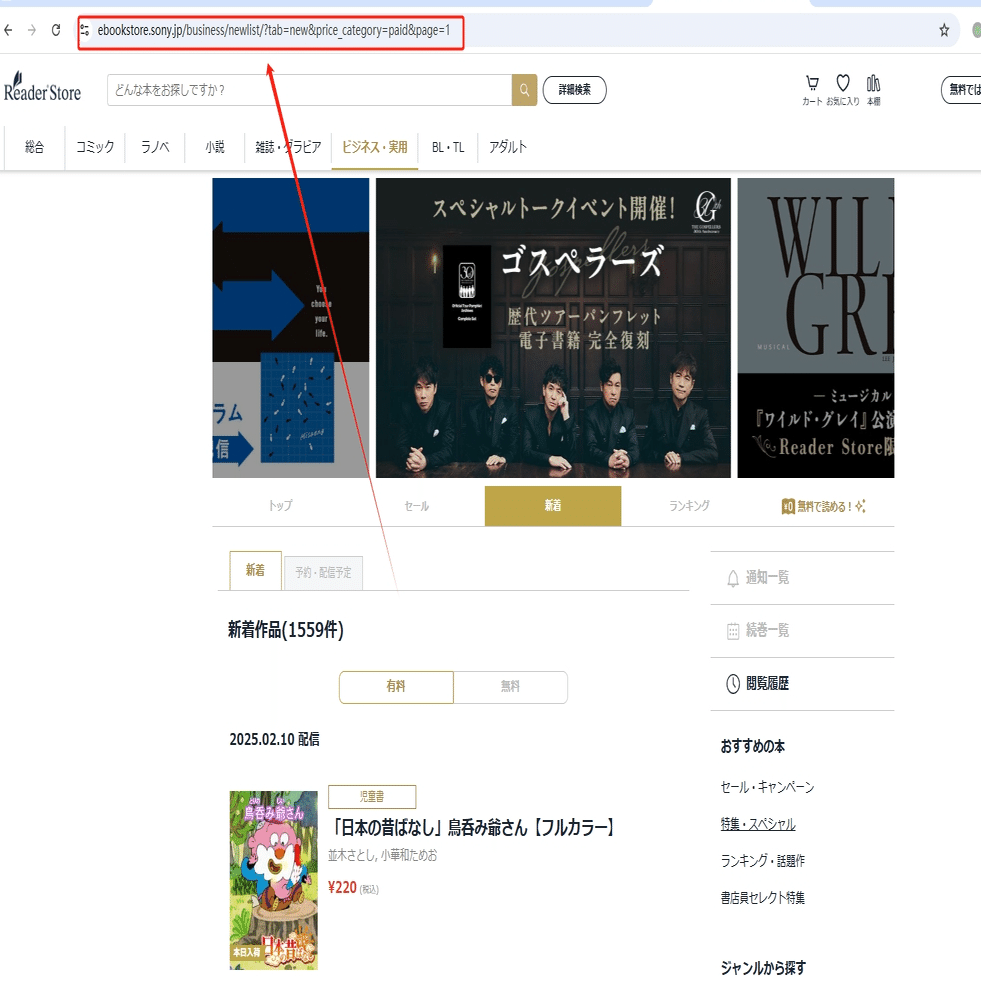Switch to the トップ section tab
Image resolution: width=981 pixels, height=981 pixels.
click(280, 506)
